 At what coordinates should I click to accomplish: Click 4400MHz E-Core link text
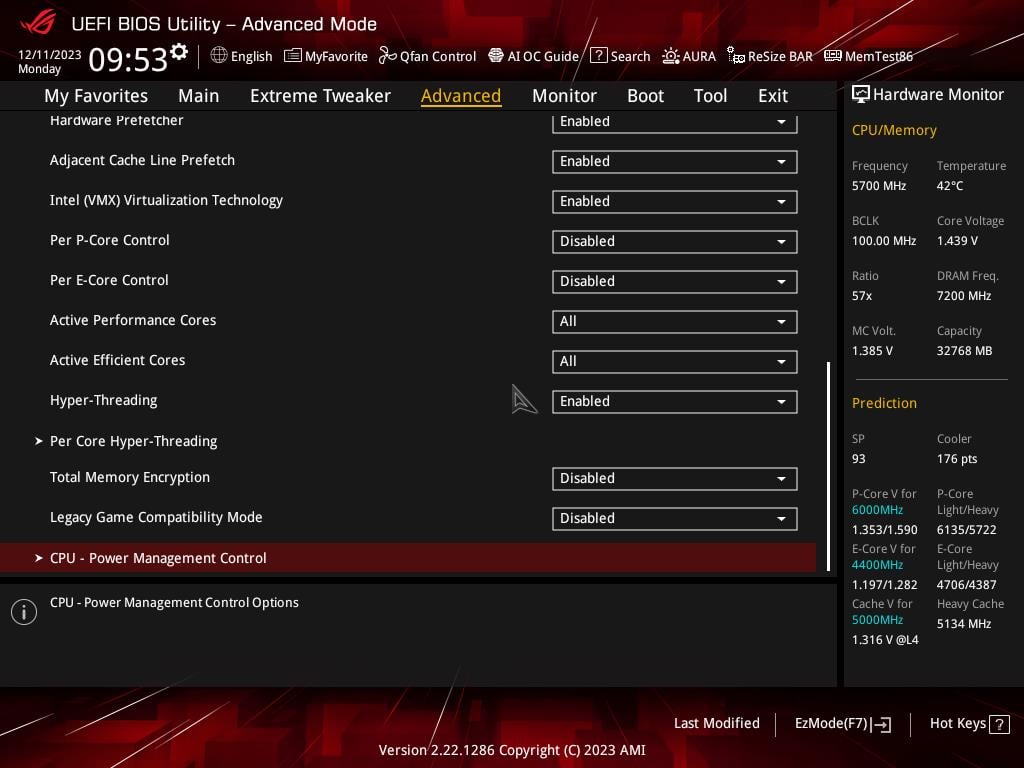coord(877,565)
